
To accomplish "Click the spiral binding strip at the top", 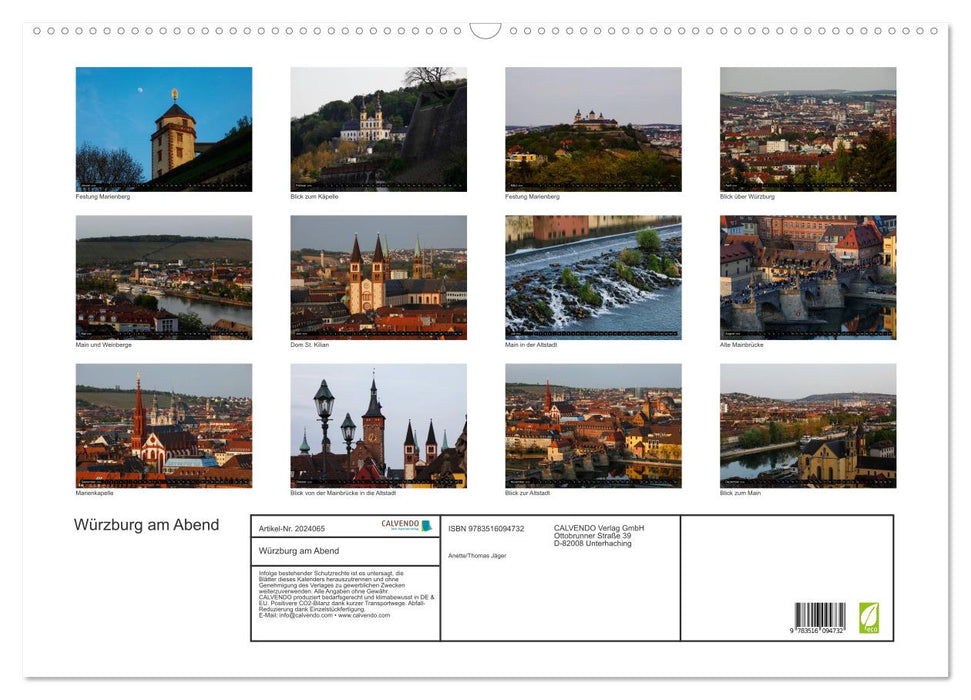I will click(x=485, y=32).
